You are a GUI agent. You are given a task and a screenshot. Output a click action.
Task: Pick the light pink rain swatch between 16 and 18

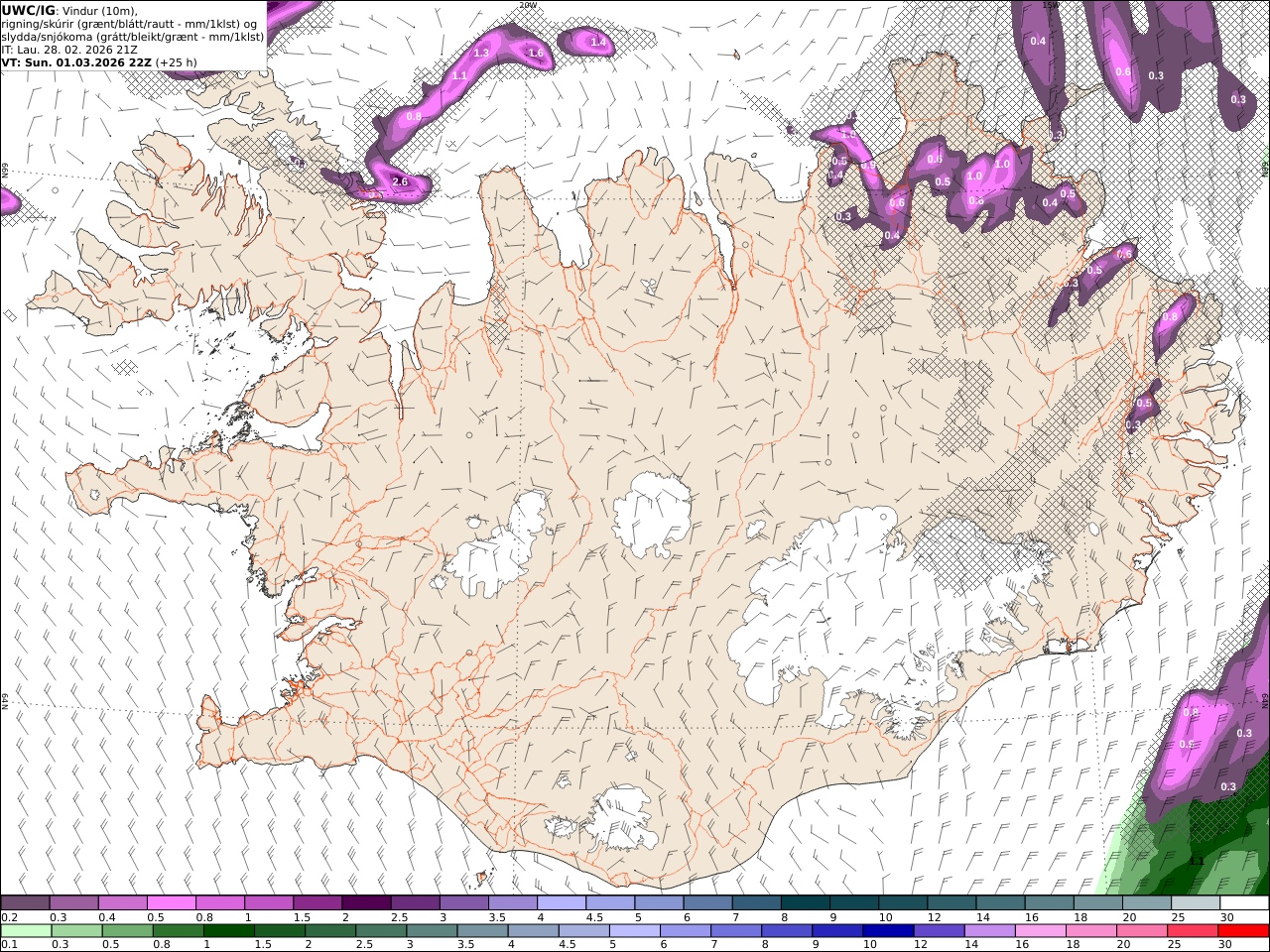[1039, 930]
